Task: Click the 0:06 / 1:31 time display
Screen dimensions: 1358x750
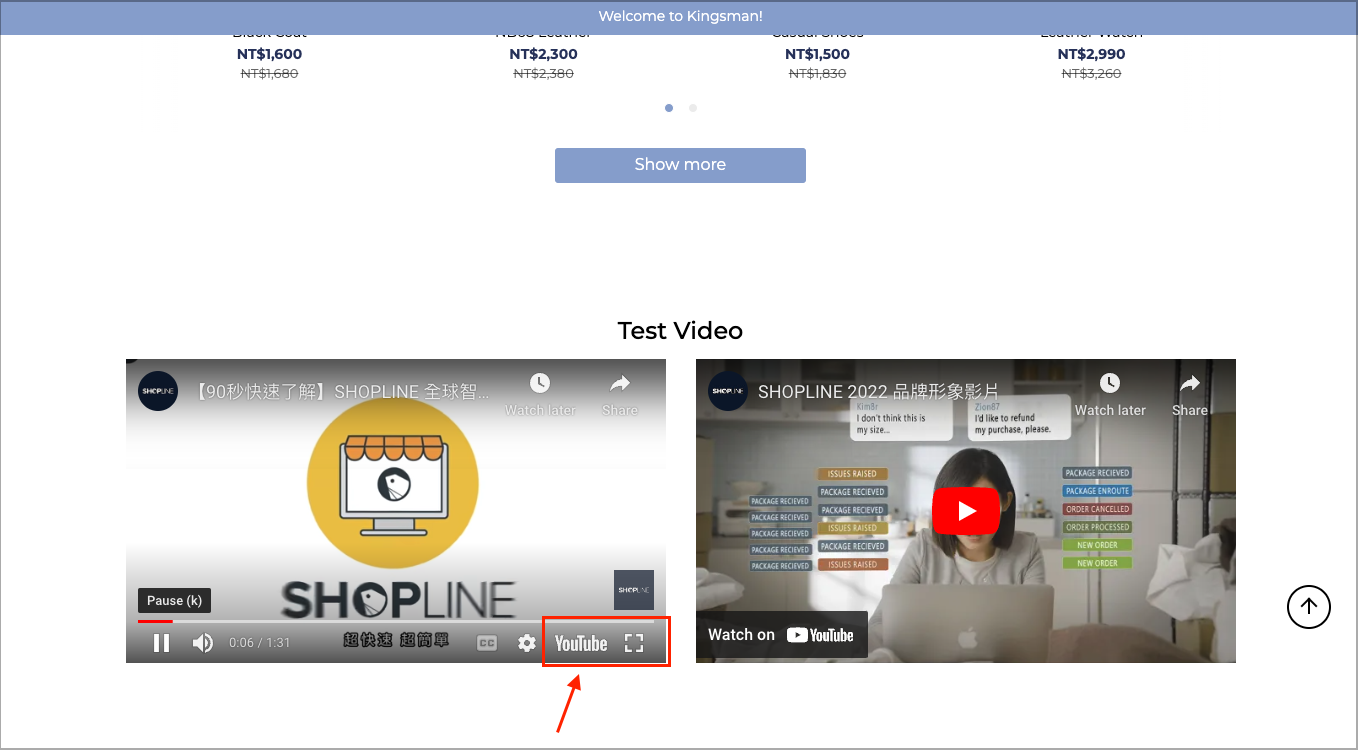Action: 259,643
